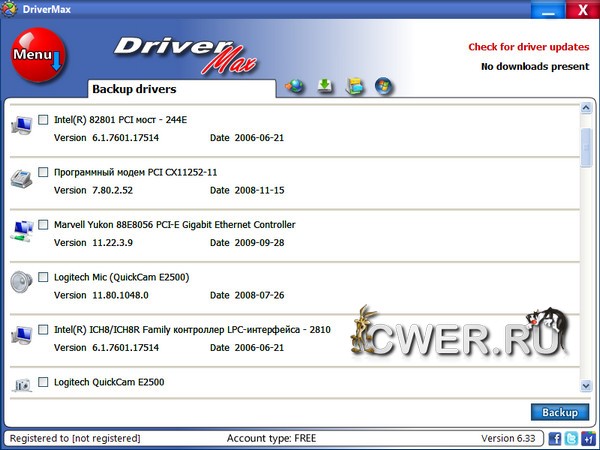
Task: Check the Logitech QuickCam E2500 checkbox
Action: pos(43,382)
